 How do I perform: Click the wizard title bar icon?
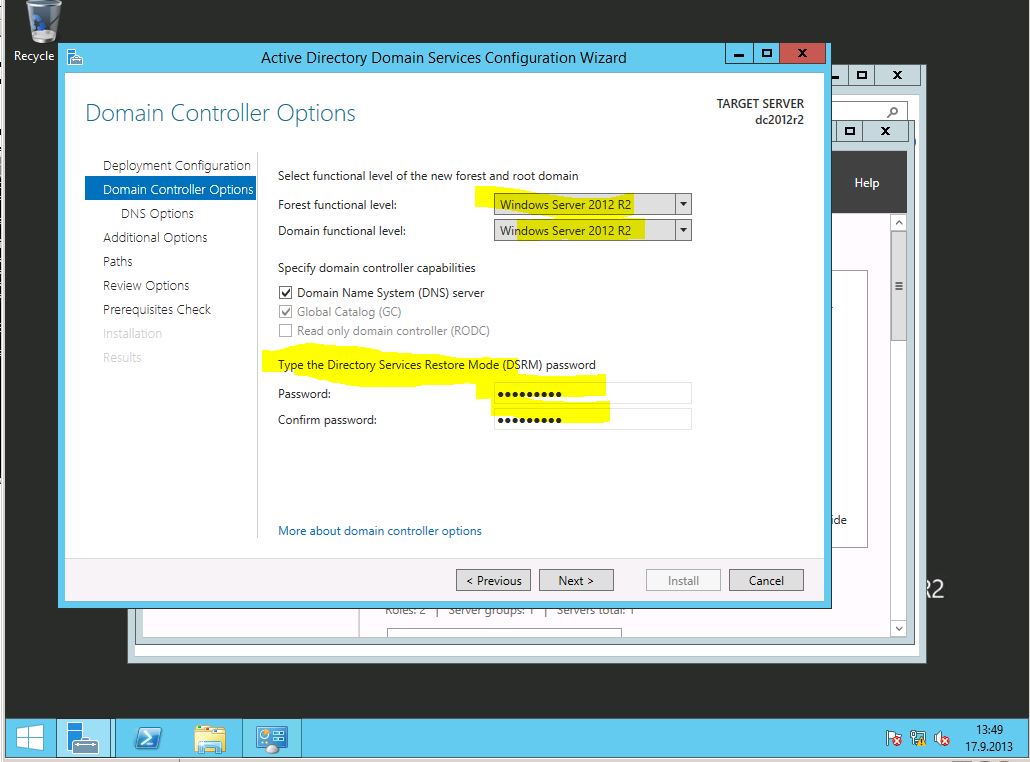click(x=75, y=58)
